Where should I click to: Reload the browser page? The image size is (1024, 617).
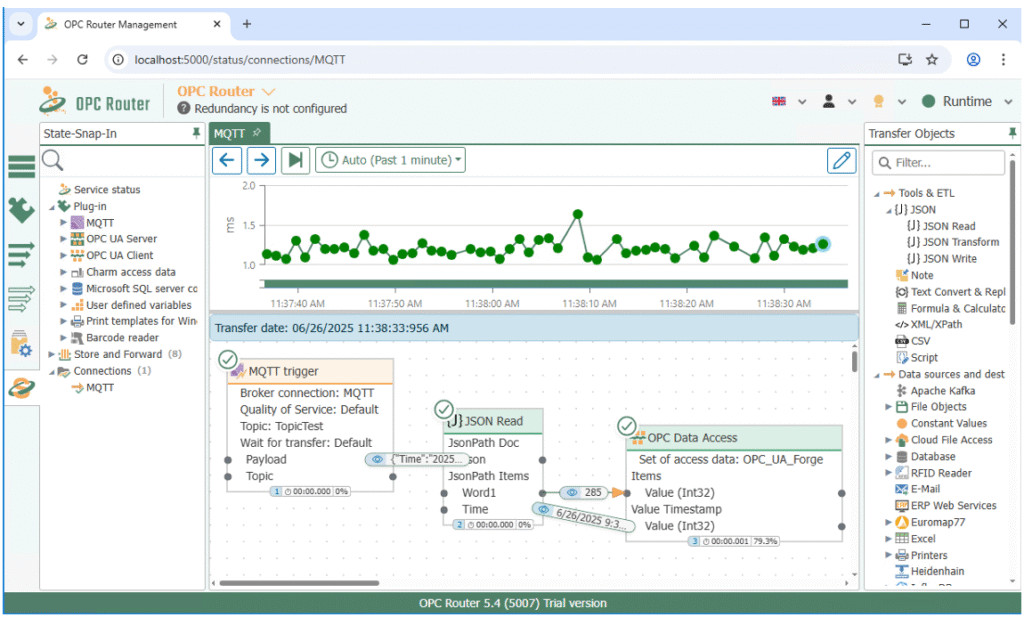82,59
